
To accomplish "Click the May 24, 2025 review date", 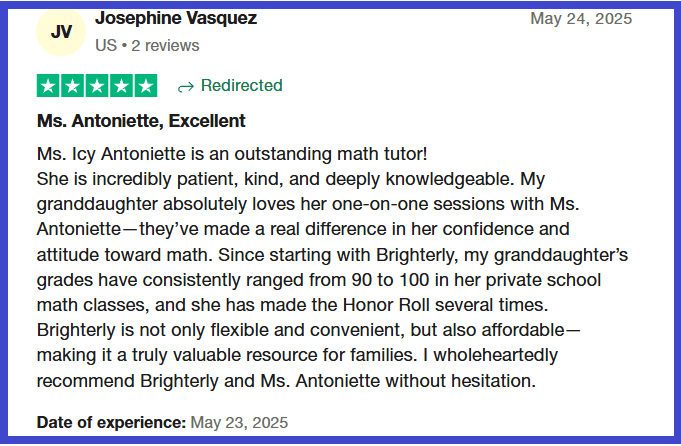I will pyautogui.click(x=579, y=18).
